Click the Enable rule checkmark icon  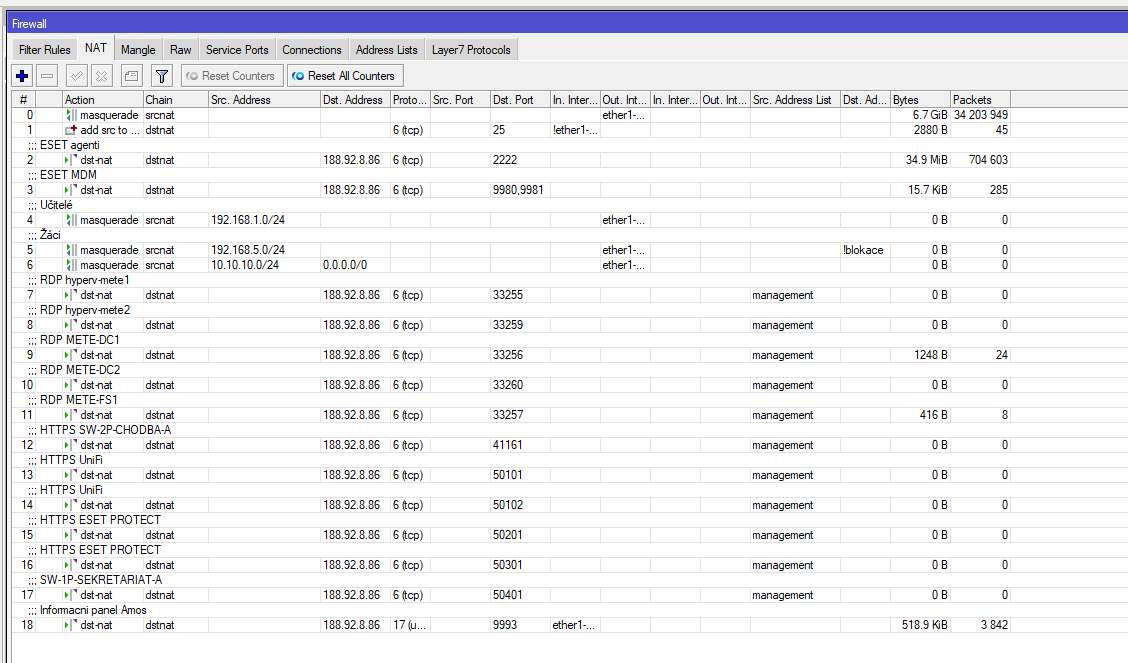coord(76,76)
